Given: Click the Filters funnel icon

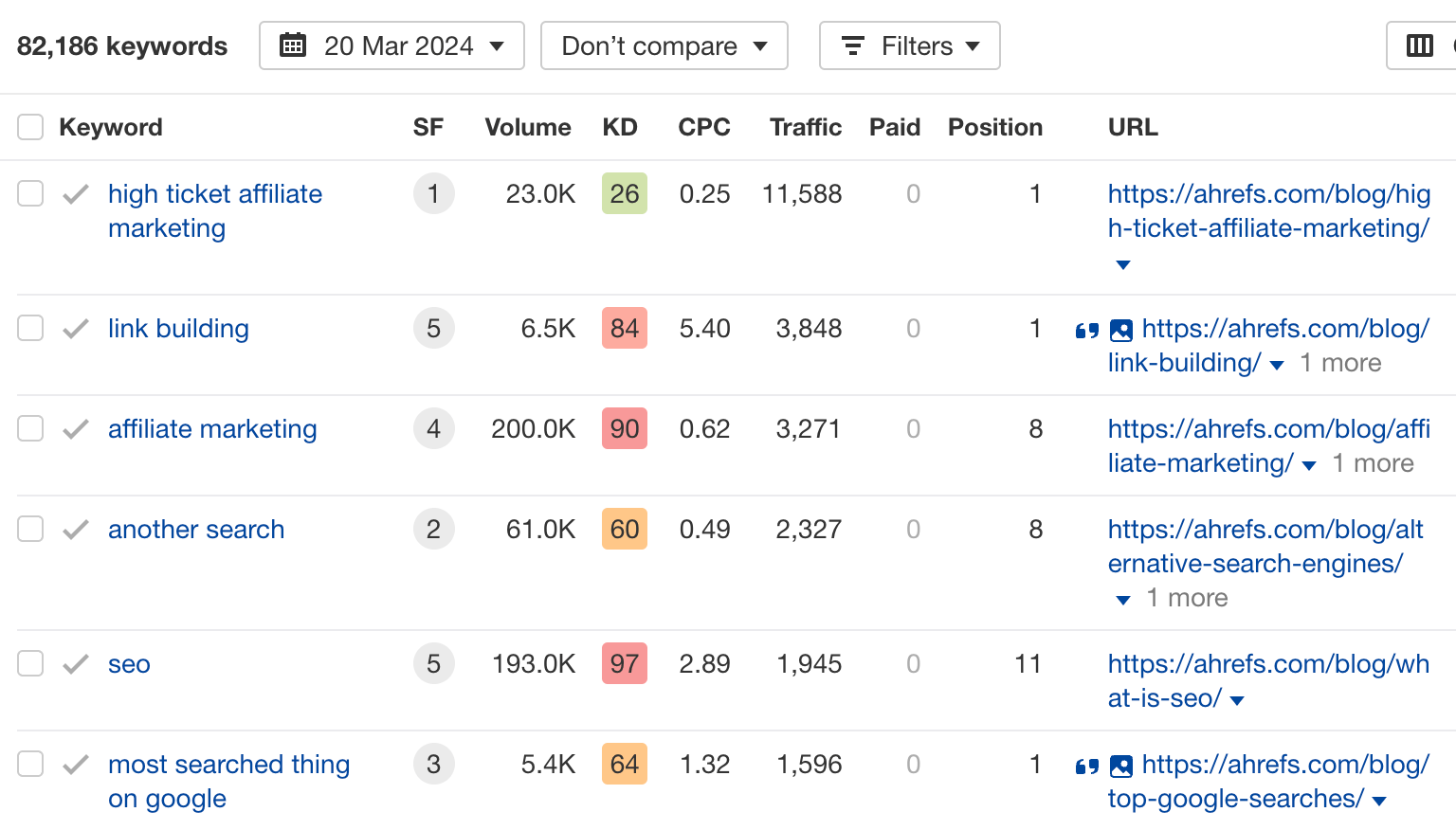Looking at the screenshot, I should click(851, 45).
